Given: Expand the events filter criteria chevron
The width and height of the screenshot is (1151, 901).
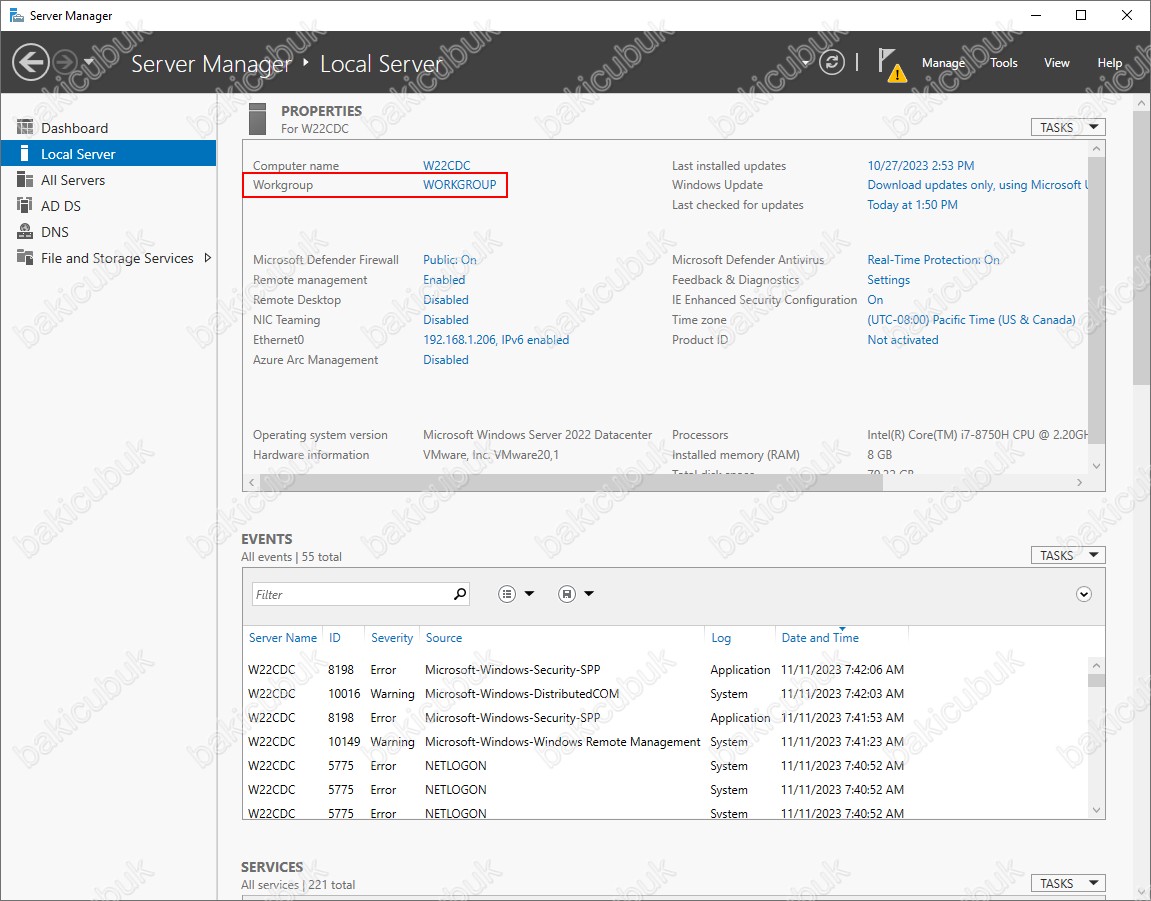Looking at the screenshot, I should (x=1083, y=594).
